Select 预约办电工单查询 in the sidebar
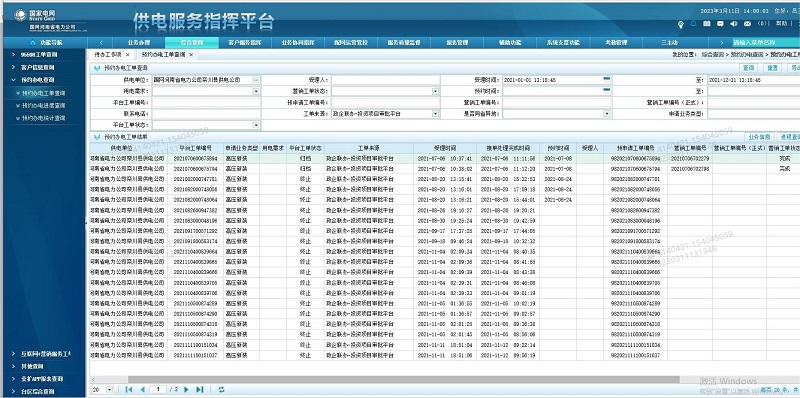The image size is (800, 398). point(43,93)
